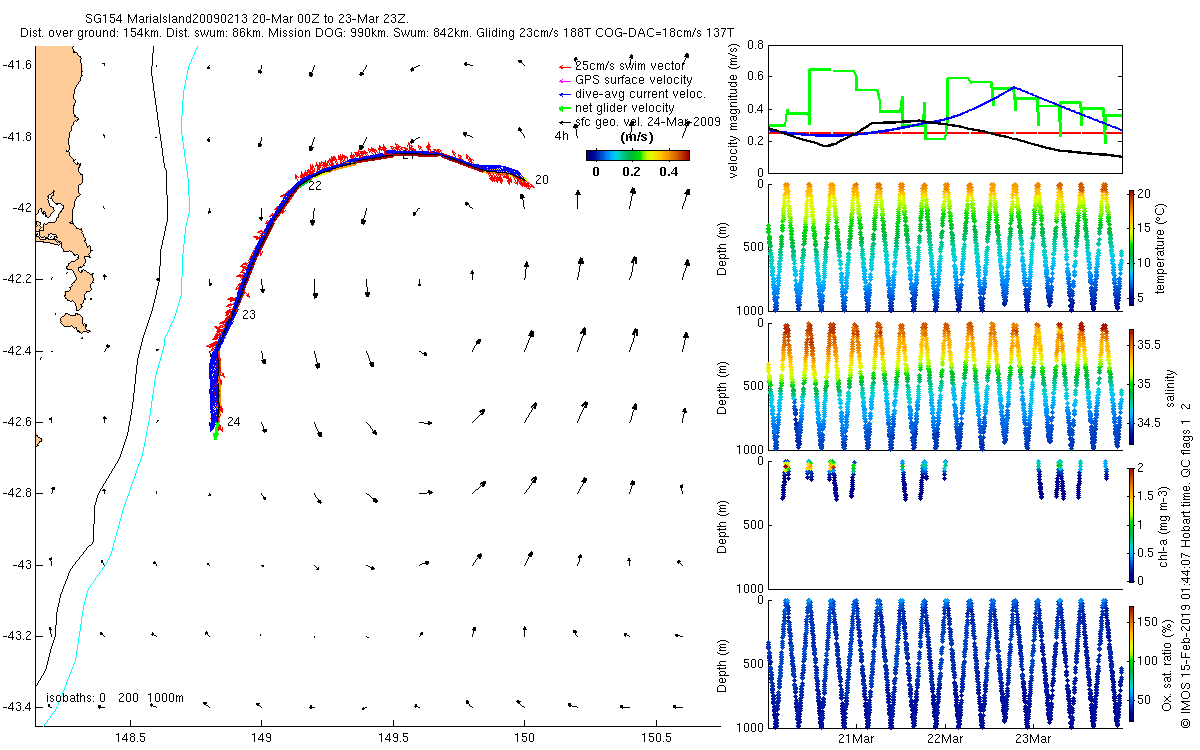The width and height of the screenshot is (1200, 750).
Task: Click the '21Mar' time axis label
Action: (857, 739)
